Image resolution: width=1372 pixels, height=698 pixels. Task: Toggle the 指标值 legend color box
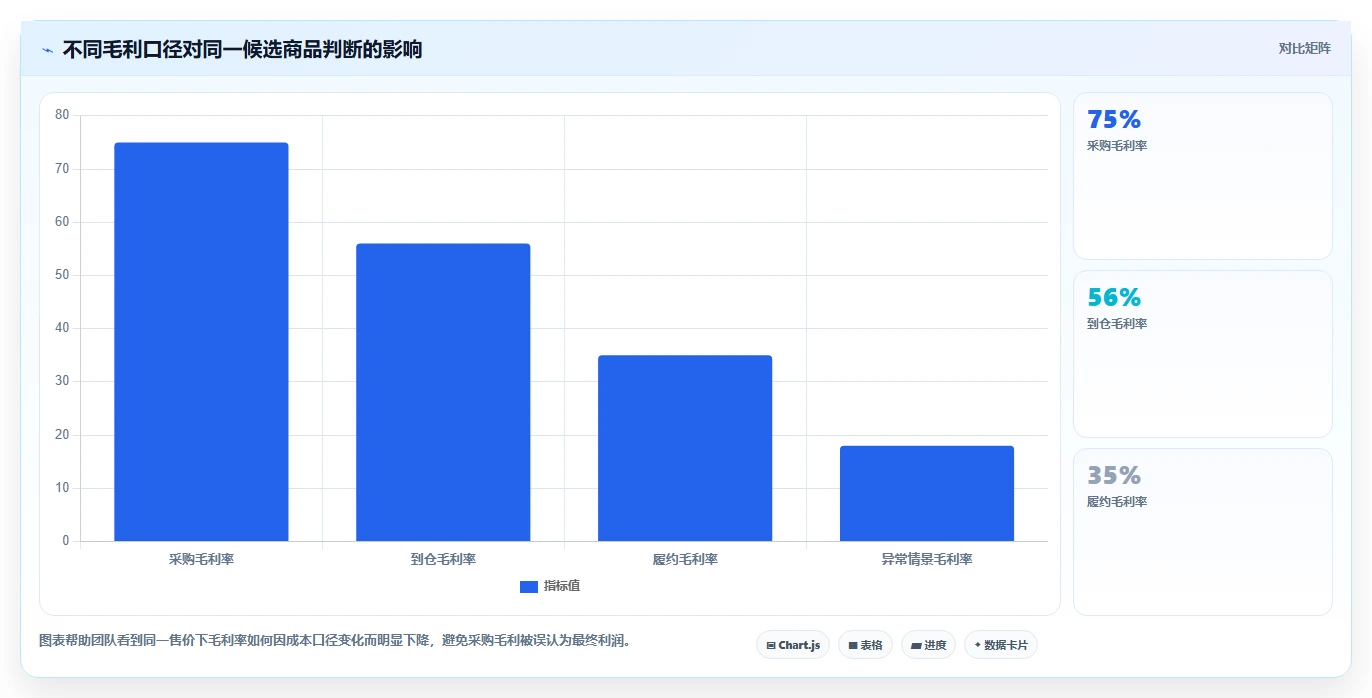[x=529, y=586]
